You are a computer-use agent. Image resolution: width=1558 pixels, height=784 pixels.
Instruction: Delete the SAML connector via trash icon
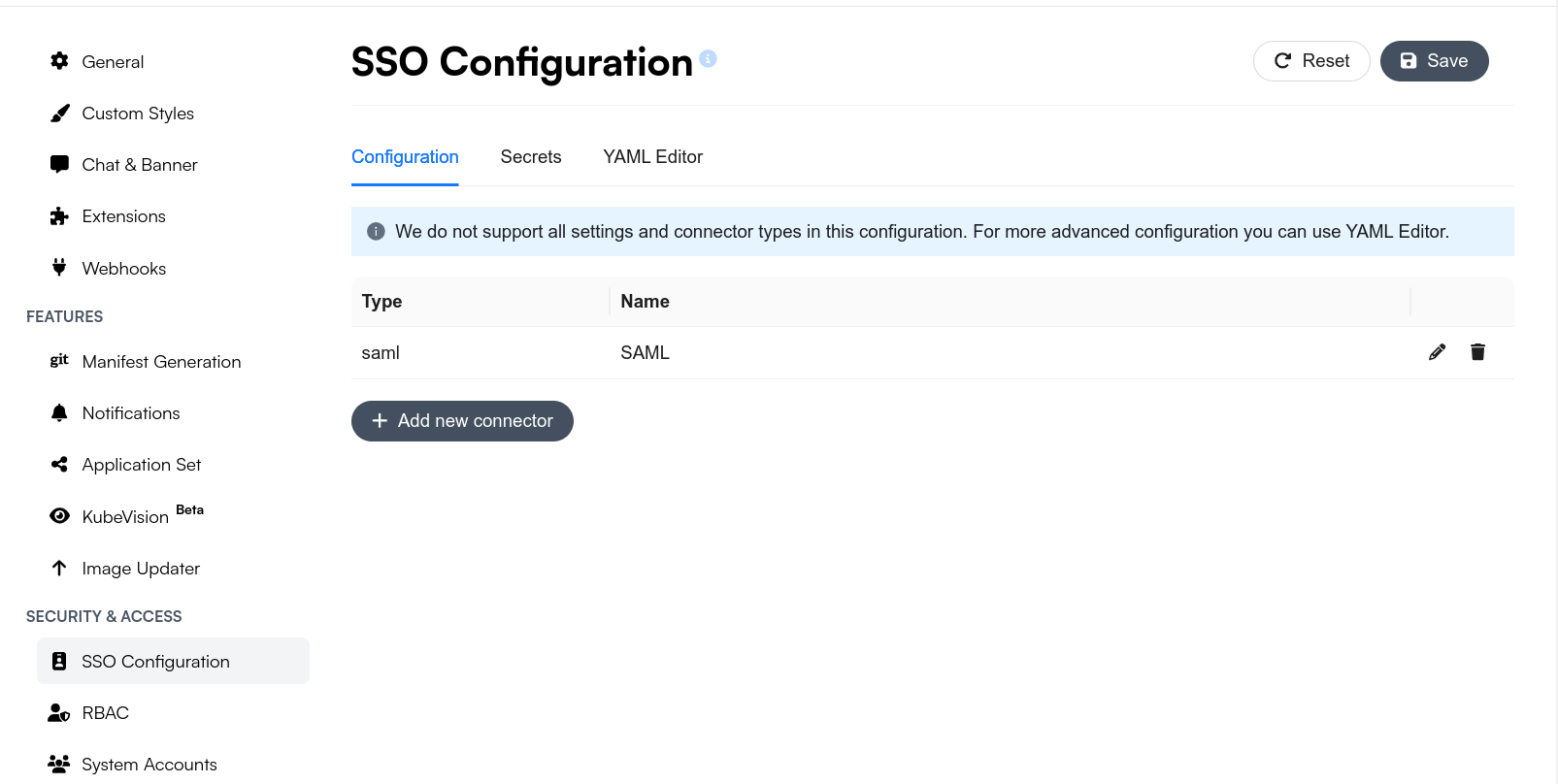pyautogui.click(x=1477, y=352)
